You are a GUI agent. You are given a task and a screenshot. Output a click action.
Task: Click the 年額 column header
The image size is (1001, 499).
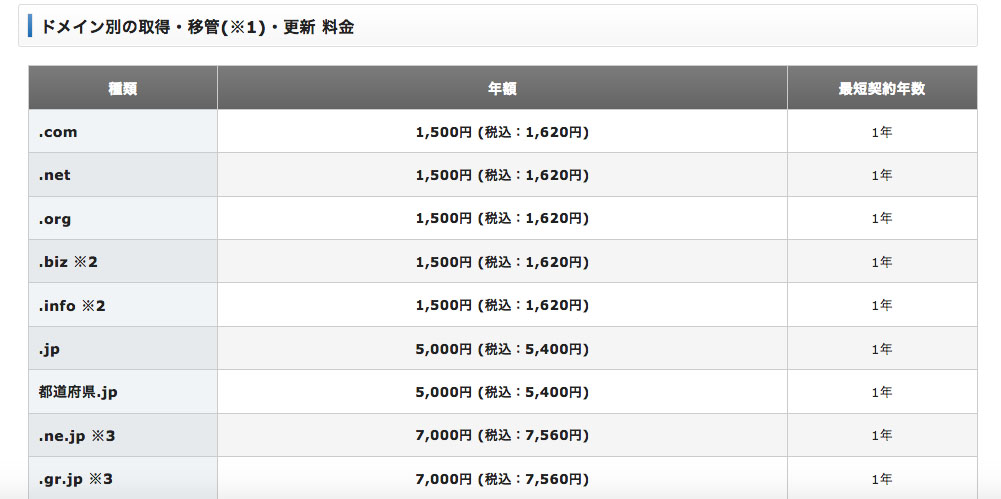[502, 88]
